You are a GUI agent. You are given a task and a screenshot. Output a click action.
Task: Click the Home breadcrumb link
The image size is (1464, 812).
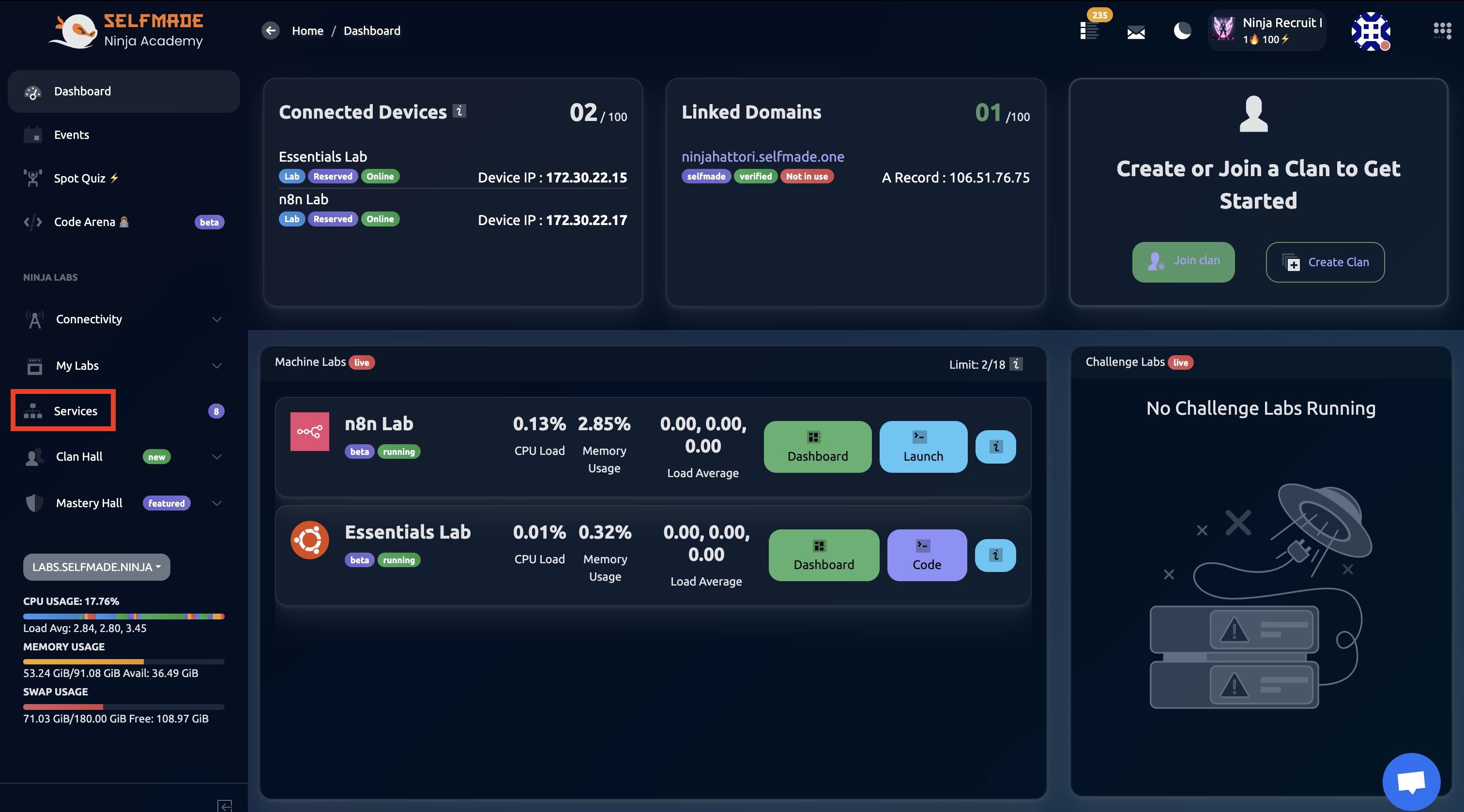click(x=307, y=30)
